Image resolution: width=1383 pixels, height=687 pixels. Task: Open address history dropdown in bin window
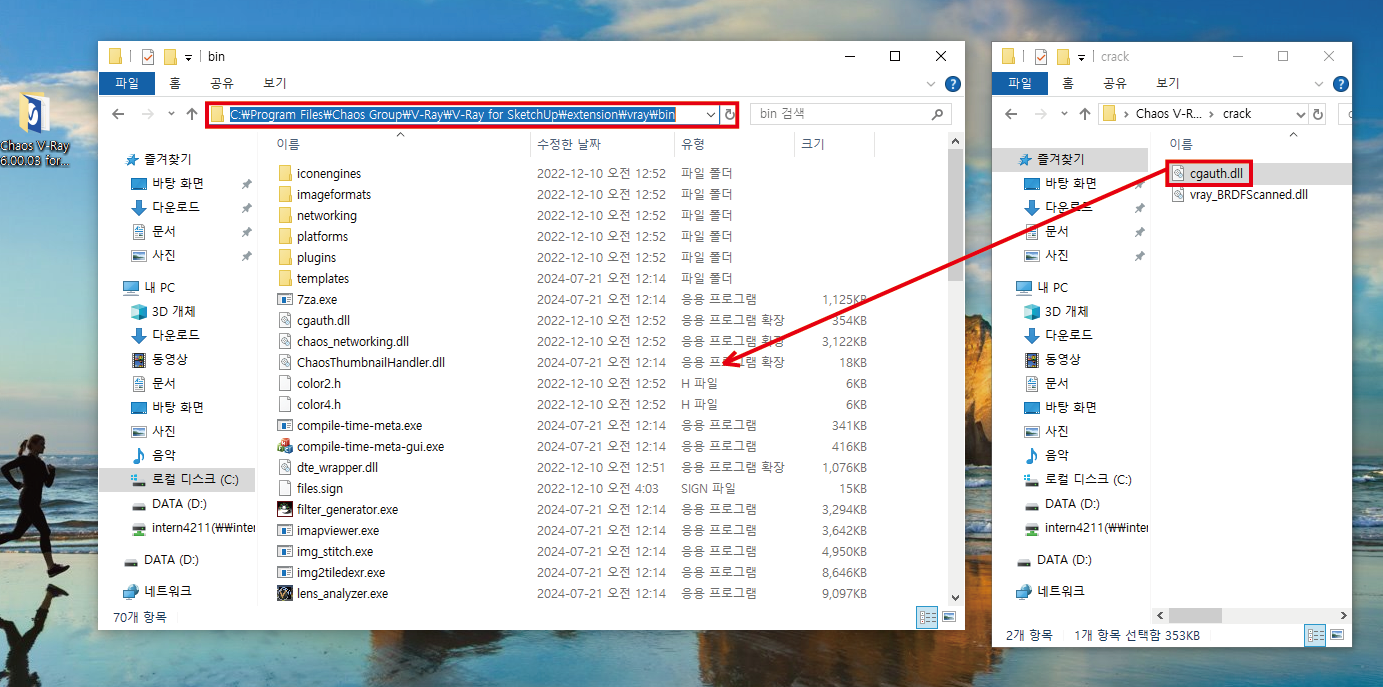click(x=709, y=115)
